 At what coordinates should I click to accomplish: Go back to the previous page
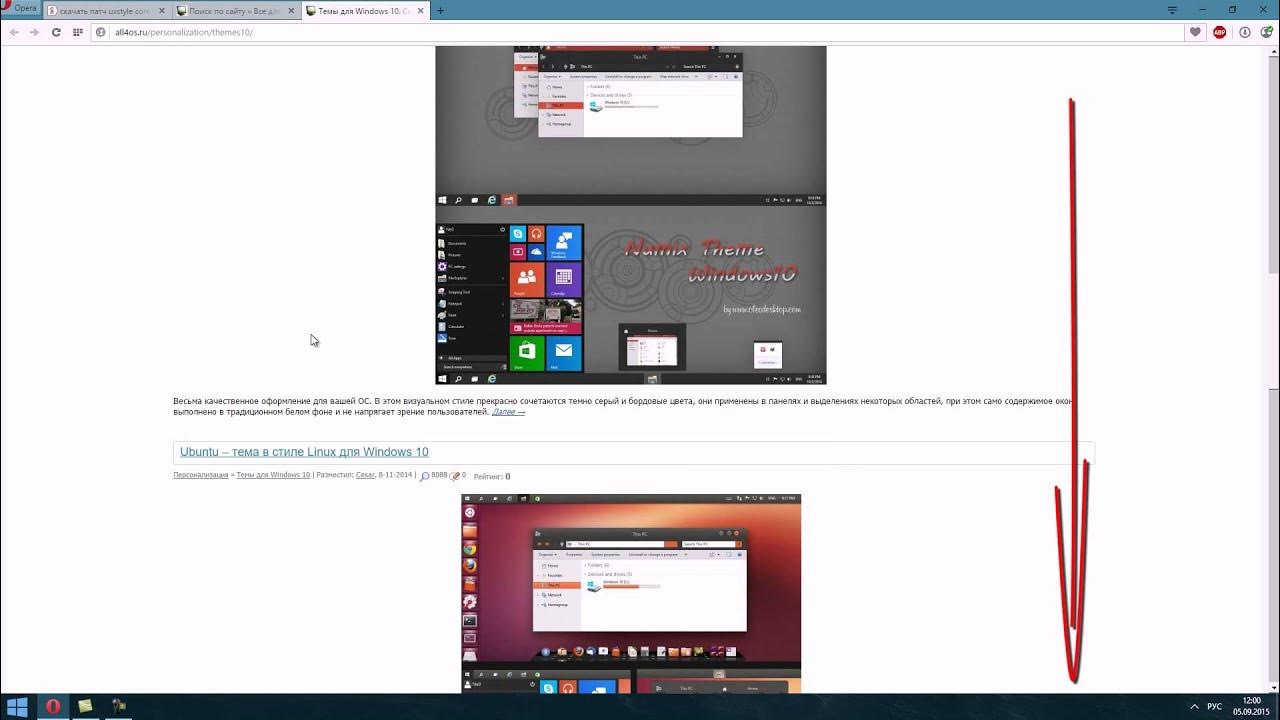tap(14, 32)
